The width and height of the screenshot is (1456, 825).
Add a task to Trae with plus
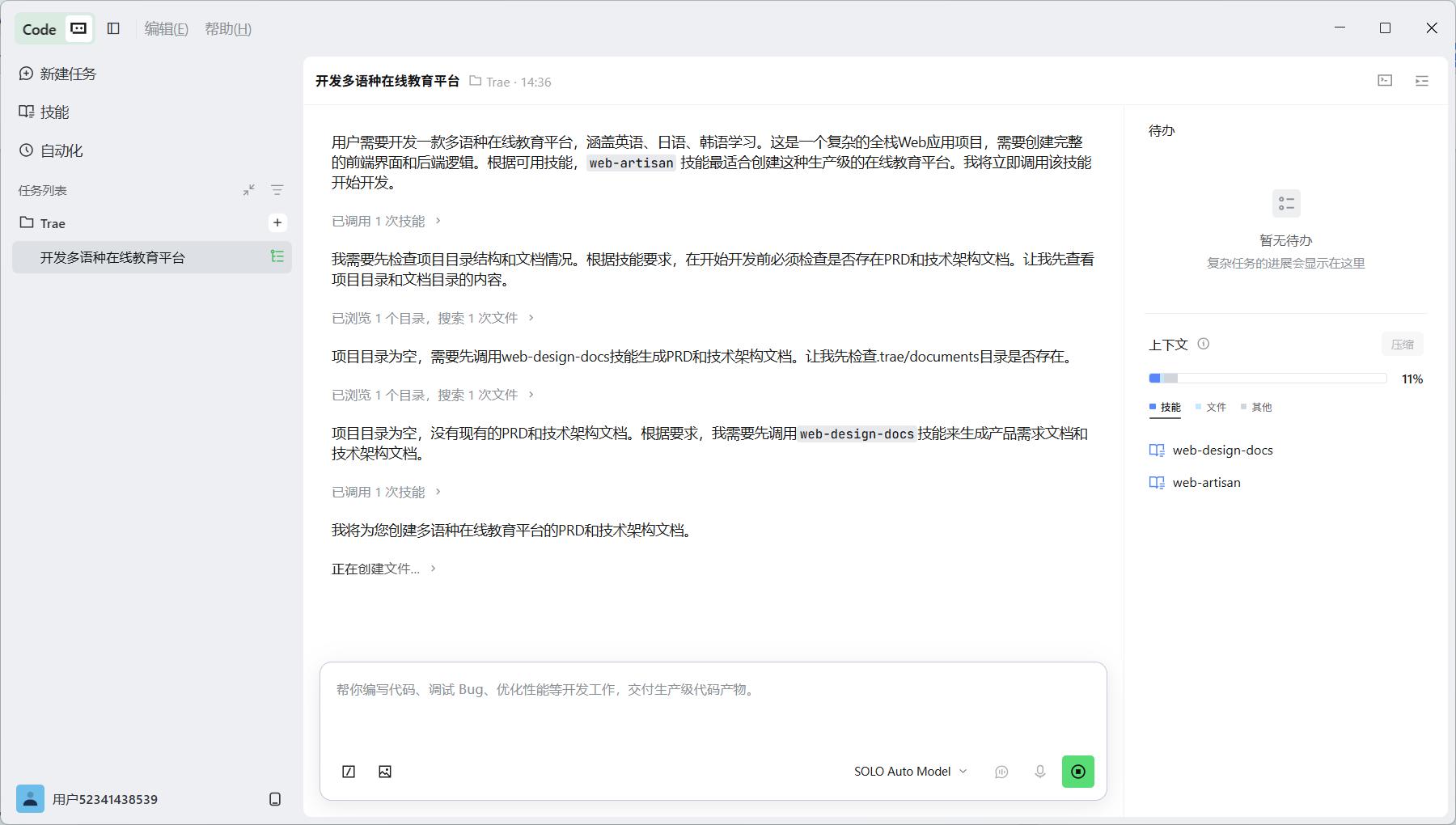pos(277,222)
